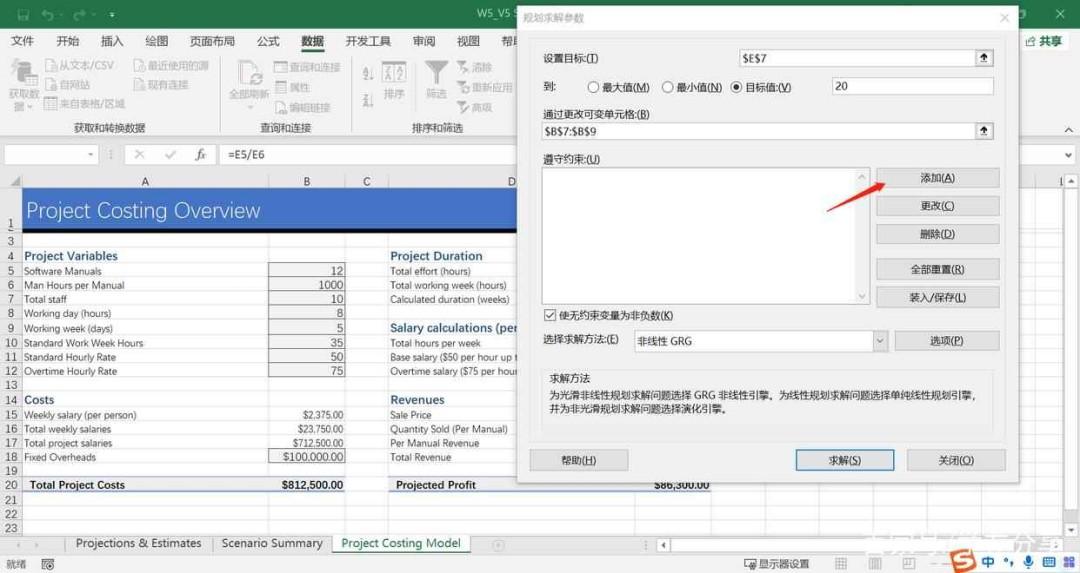Click the constraints list scrollbar down arrow

click(x=862, y=296)
